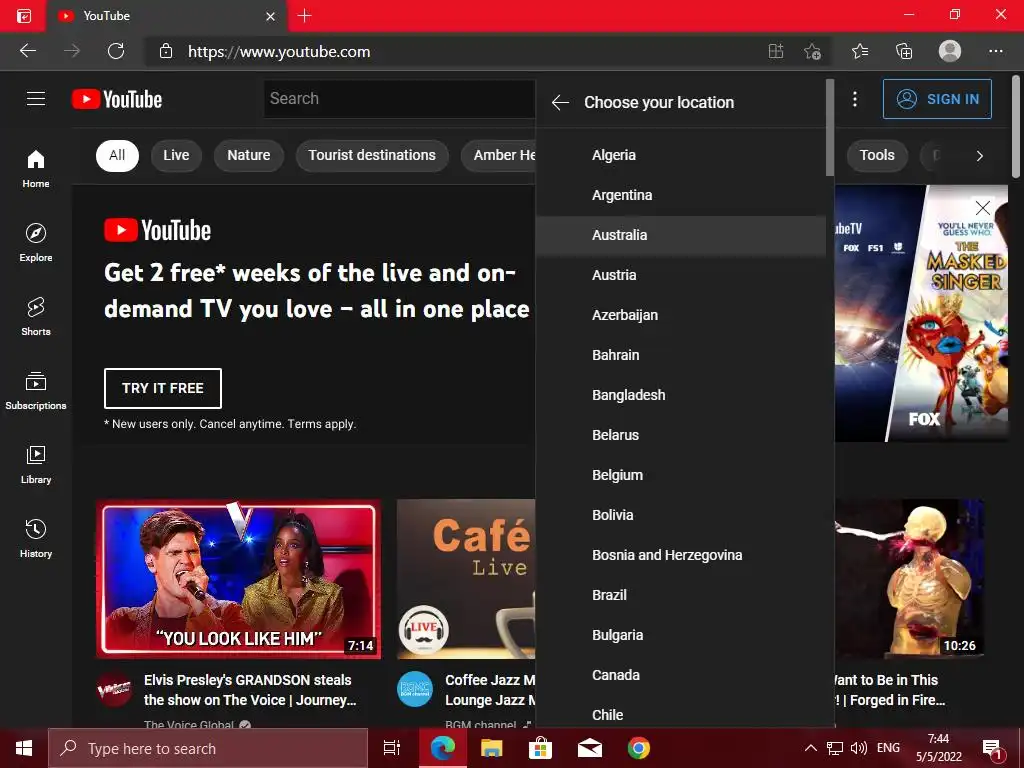The width and height of the screenshot is (1024, 768).
Task: Open History in the sidebar
Action: click(36, 537)
